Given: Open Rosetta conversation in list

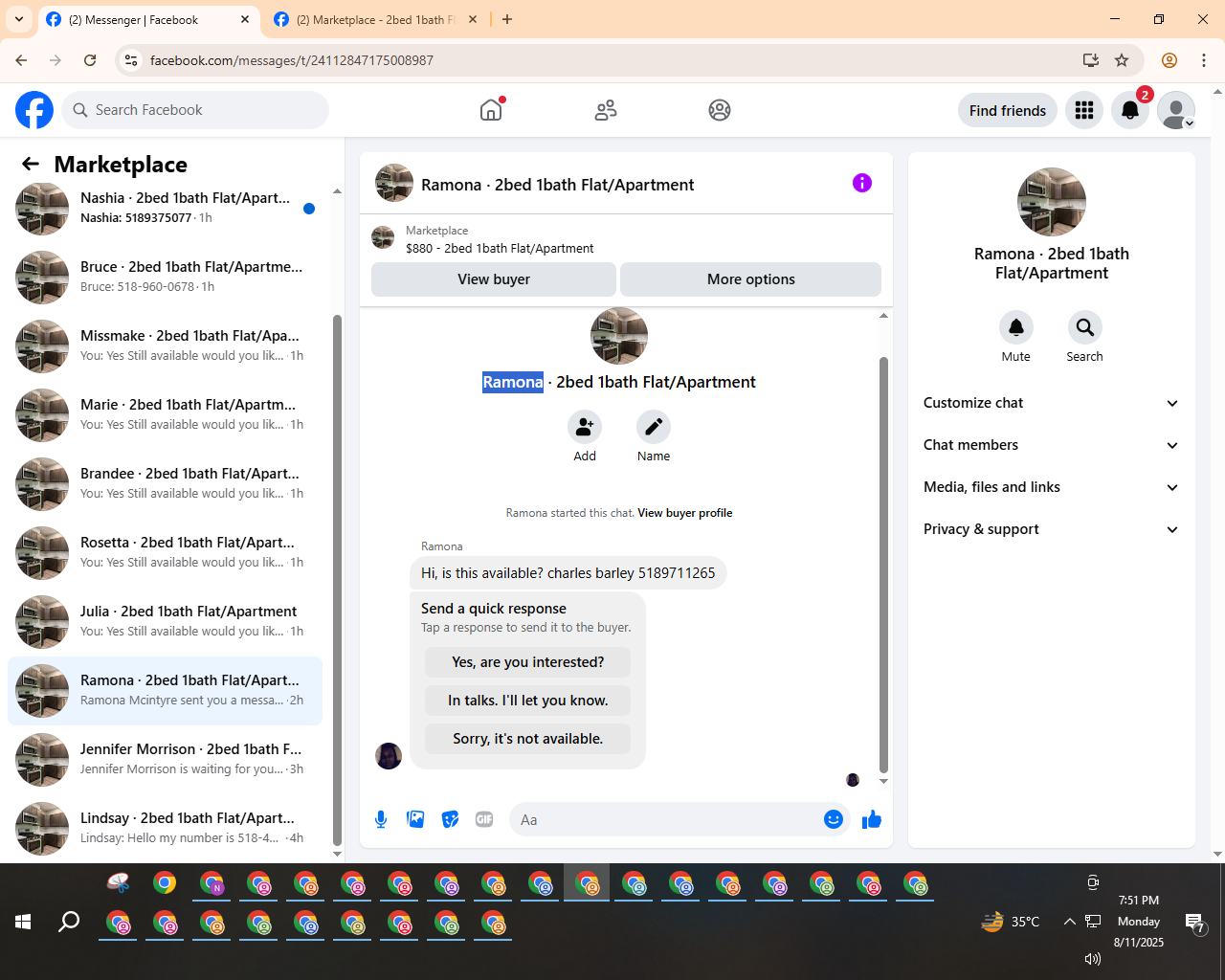Looking at the screenshot, I should click(x=165, y=553).
